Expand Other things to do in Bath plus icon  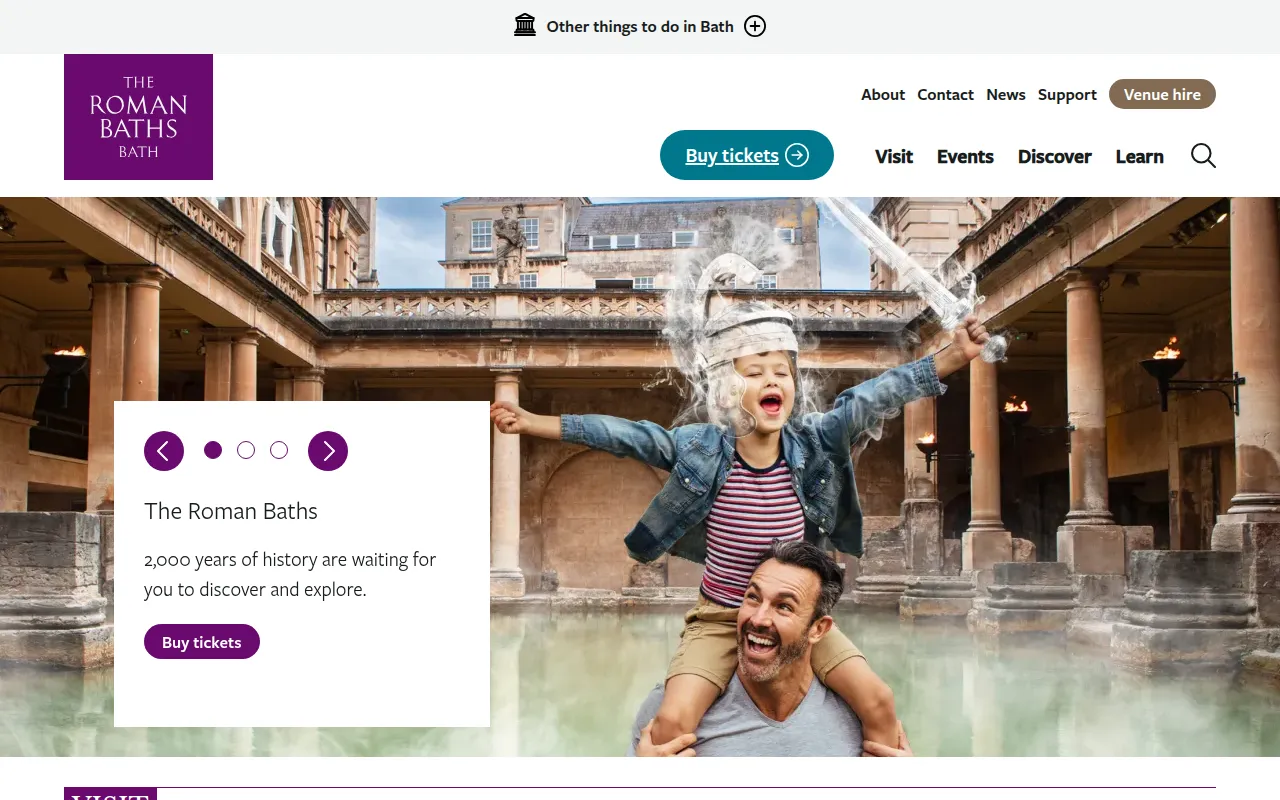(755, 26)
